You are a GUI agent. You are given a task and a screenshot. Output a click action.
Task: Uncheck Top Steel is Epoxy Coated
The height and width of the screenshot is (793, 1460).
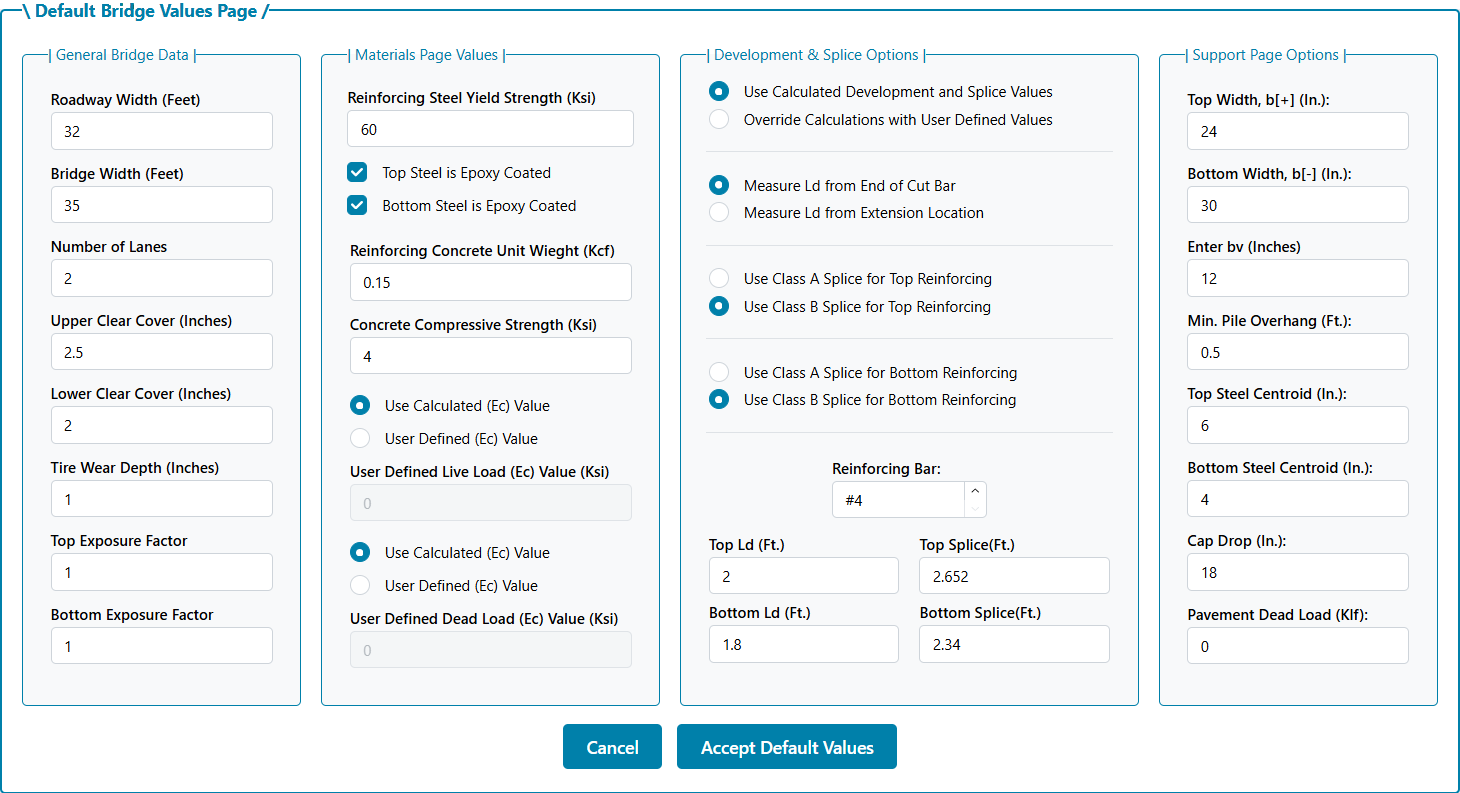click(x=357, y=173)
